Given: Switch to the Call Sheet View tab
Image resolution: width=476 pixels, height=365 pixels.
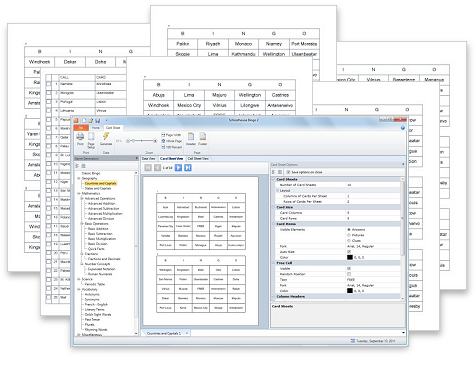Looking at the screenshot, I should [x=198, y=158].
